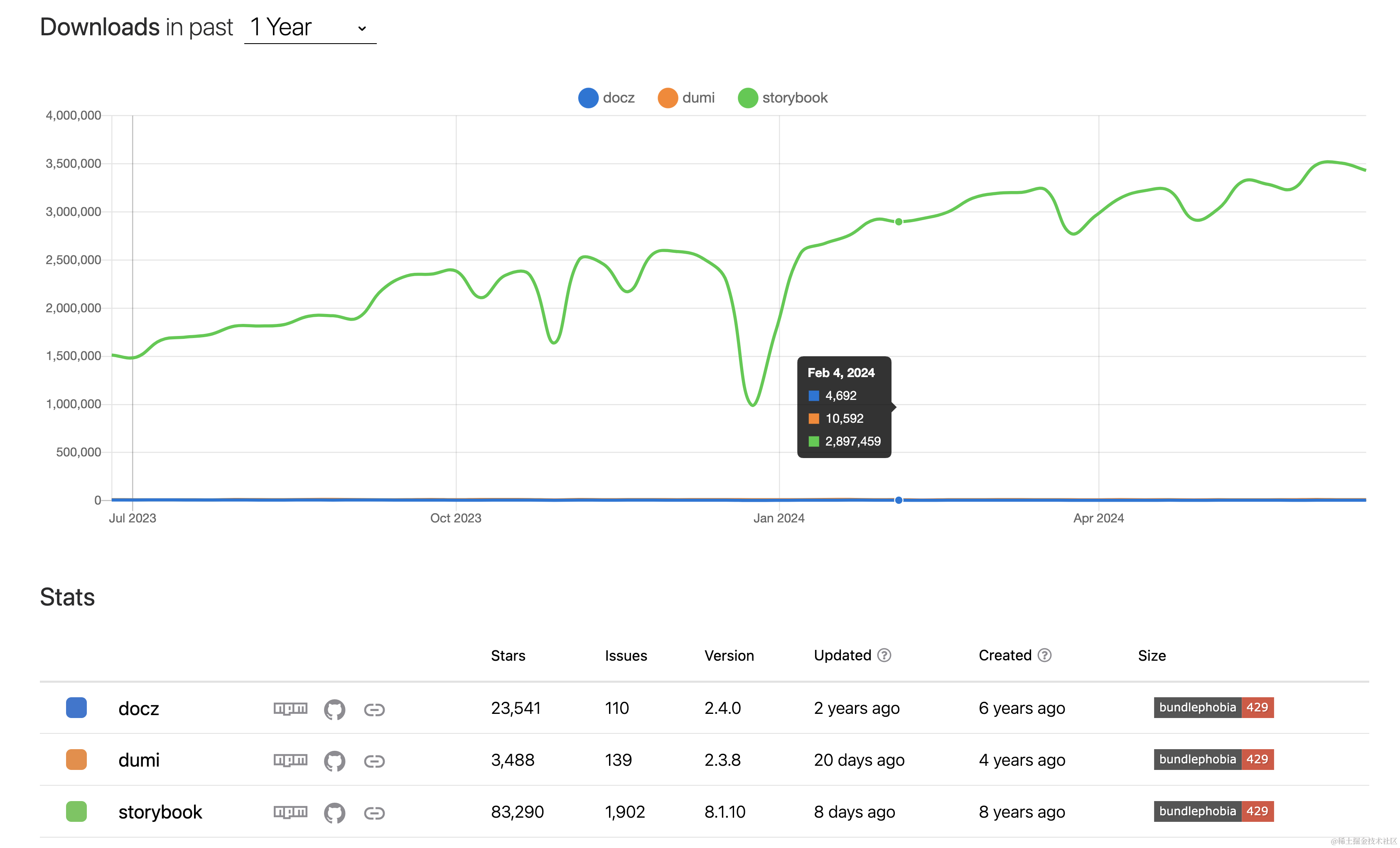Click the docz issues count 110
1400x848 pixels.
(617, 708)
